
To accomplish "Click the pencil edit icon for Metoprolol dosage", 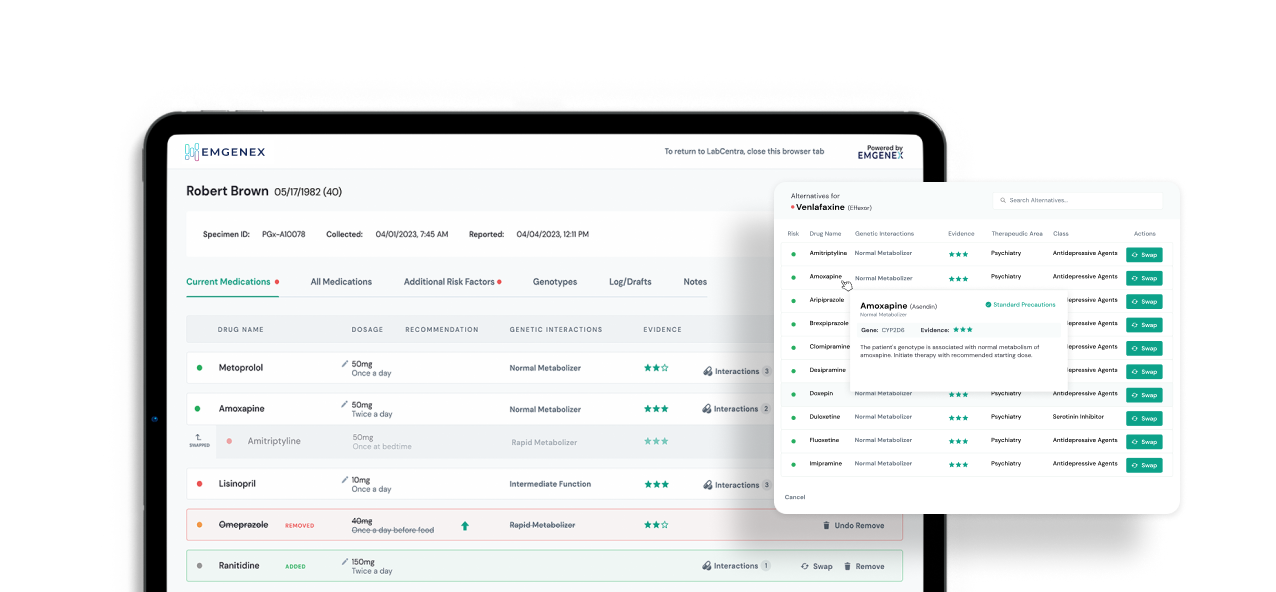I will 345,364.
